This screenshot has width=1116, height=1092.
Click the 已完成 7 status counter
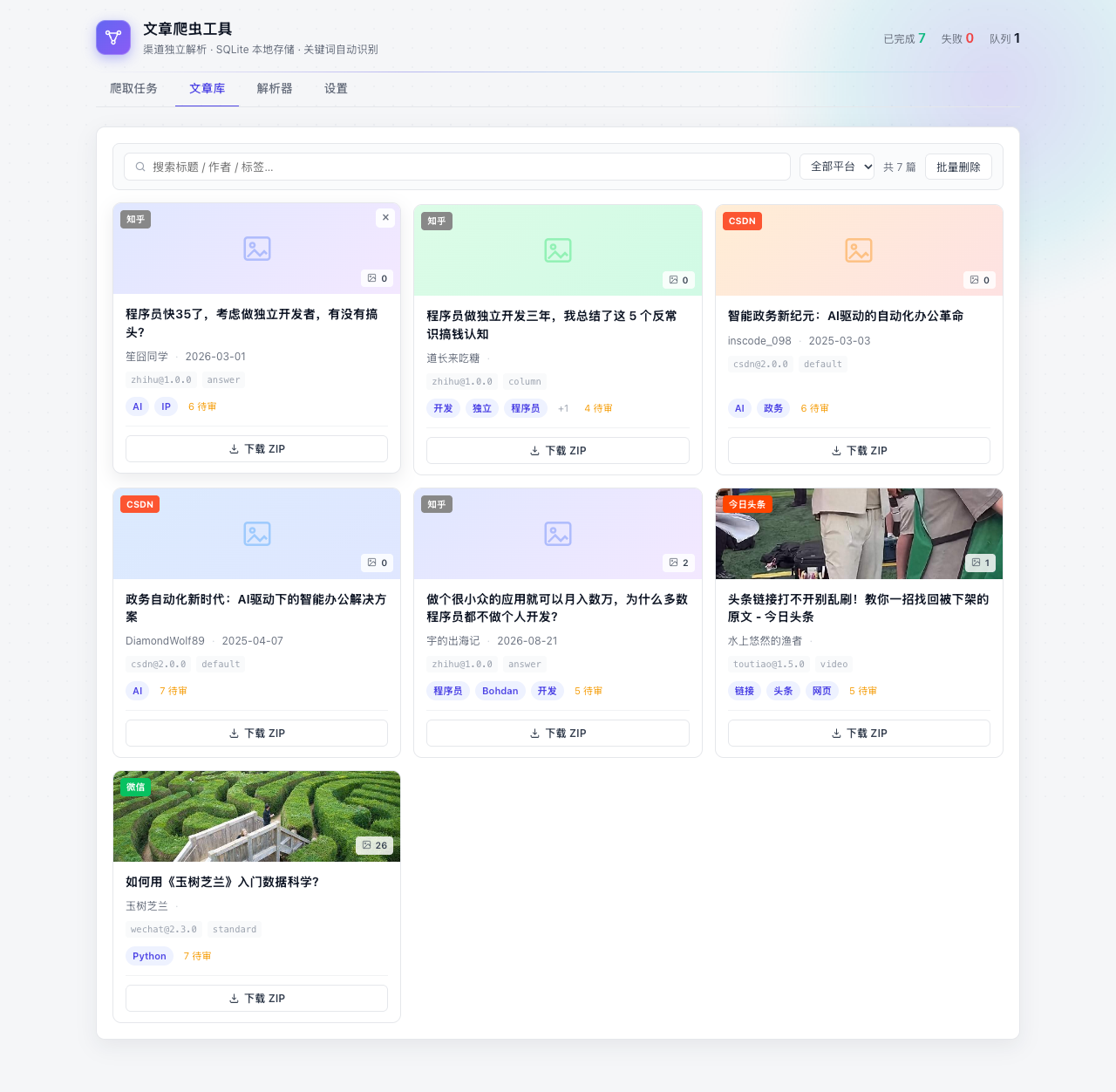pos(904,38)
